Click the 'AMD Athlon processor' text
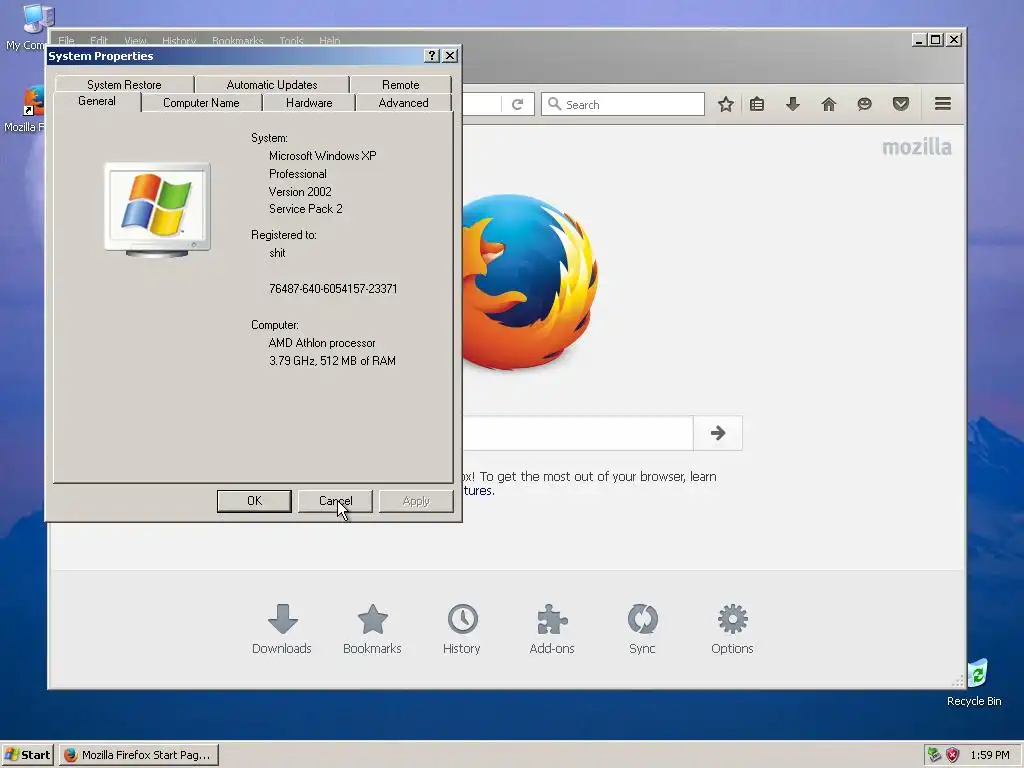 point(322,343)
